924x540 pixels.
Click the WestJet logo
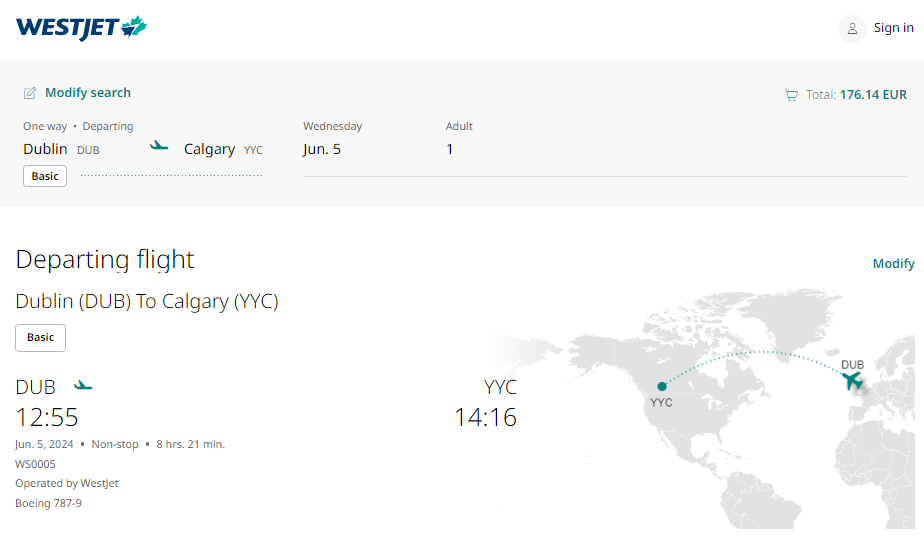click(81, 28)
